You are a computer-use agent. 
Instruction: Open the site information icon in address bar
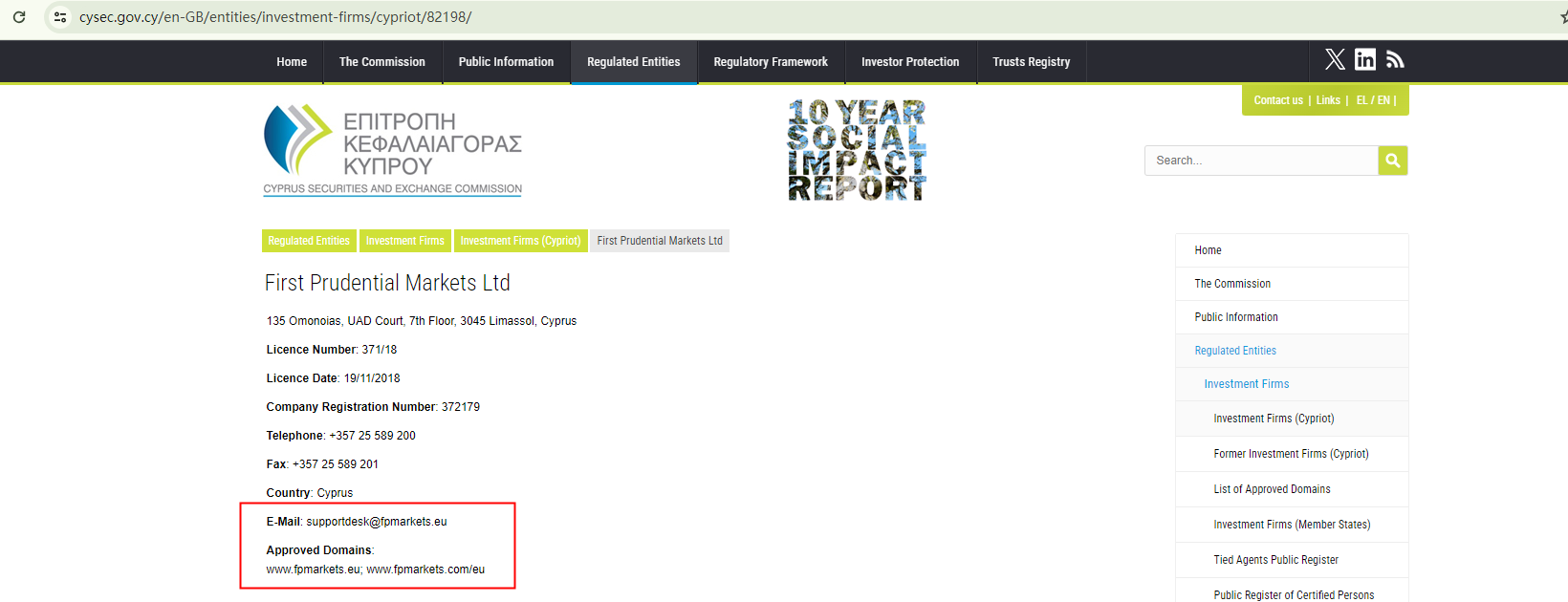(60, 17)
